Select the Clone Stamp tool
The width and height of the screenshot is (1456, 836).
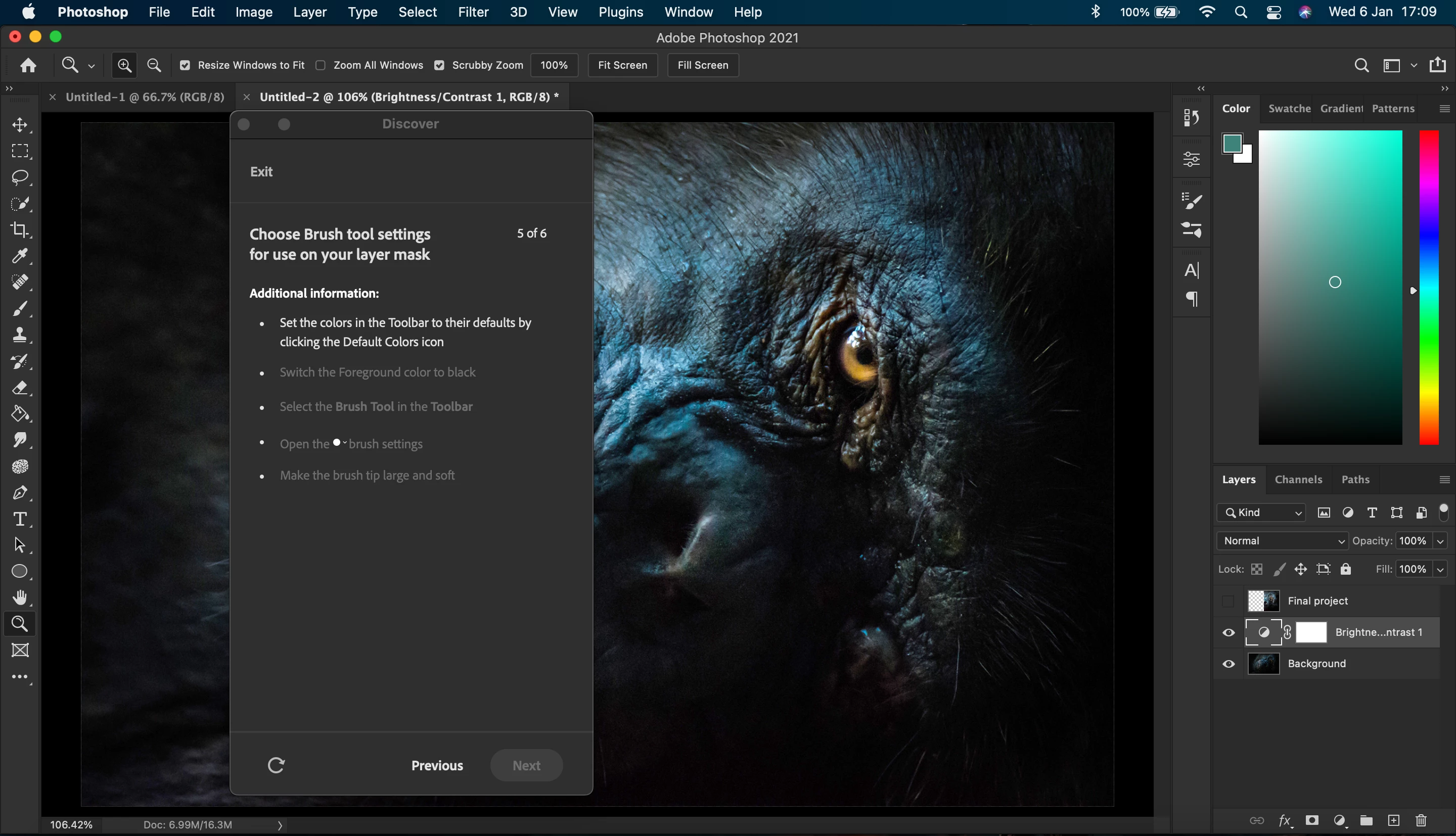coord(20,335)
